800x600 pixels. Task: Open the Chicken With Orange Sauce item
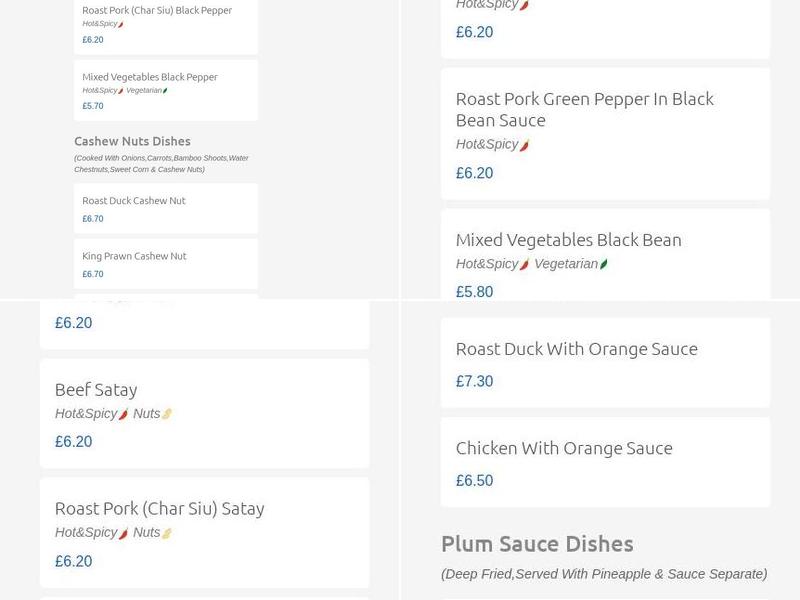click(x=565, y=448)
